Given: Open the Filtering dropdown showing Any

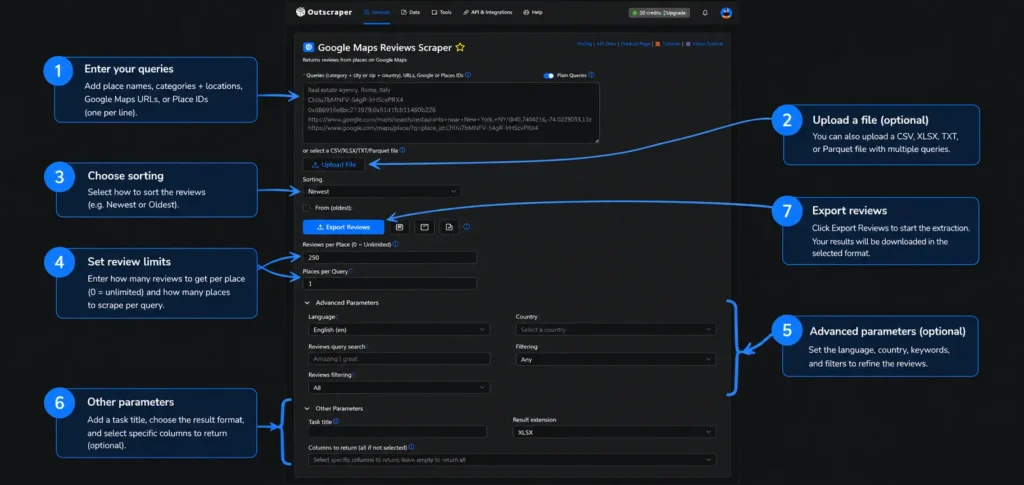Looking at the screenshot, I should (615, 360).
